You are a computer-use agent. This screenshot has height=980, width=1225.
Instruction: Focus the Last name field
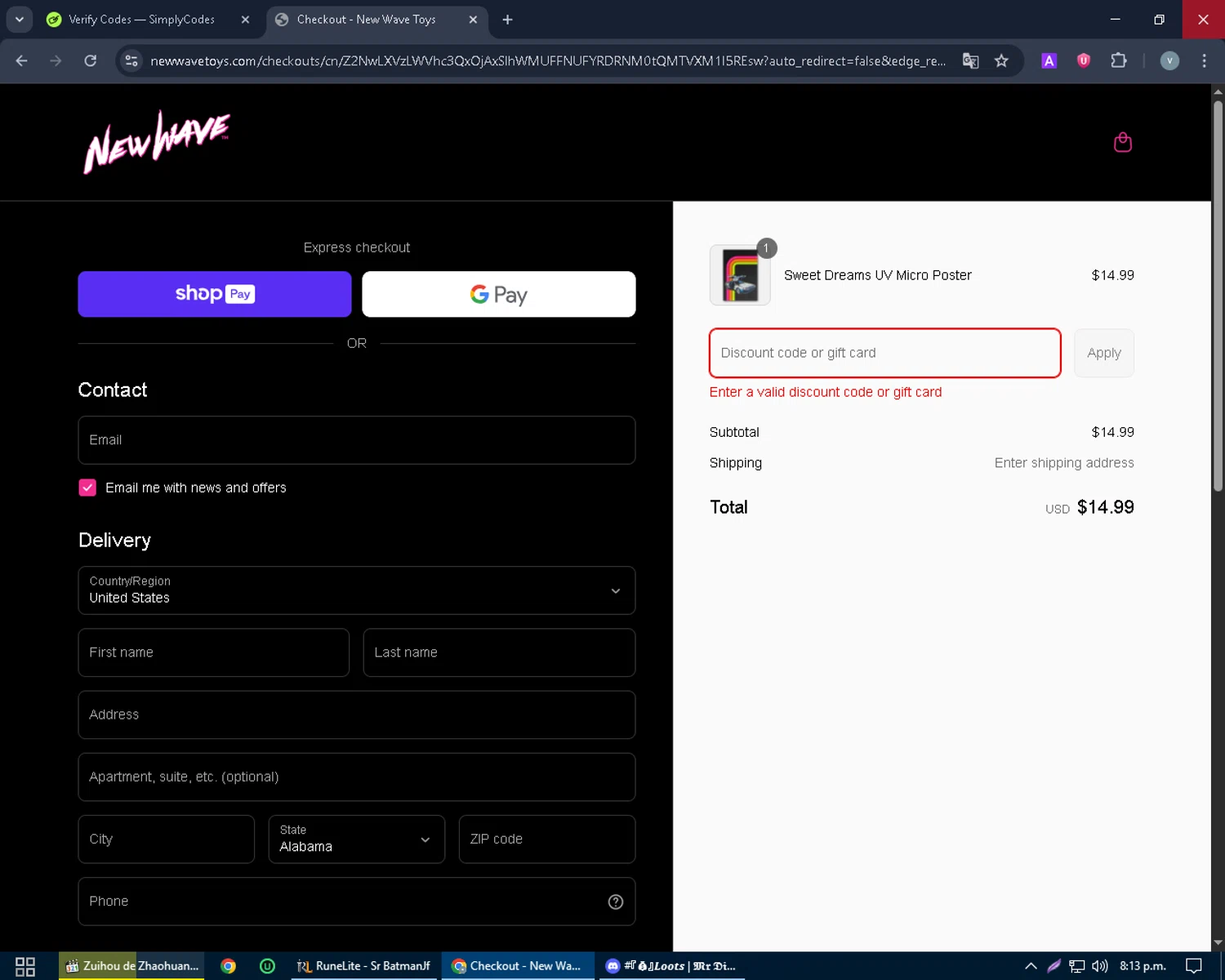point(499,653)
